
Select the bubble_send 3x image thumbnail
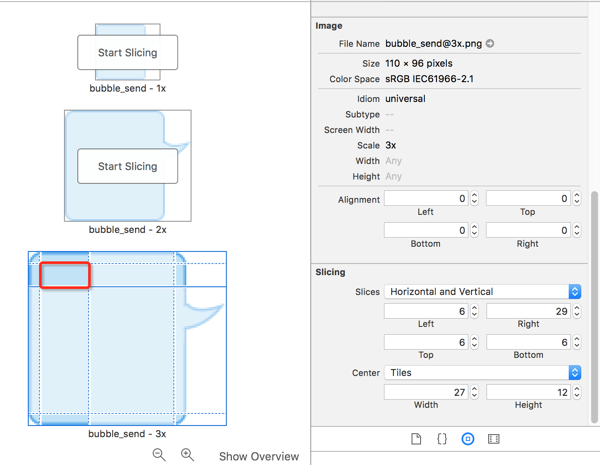tap(127, 338)
